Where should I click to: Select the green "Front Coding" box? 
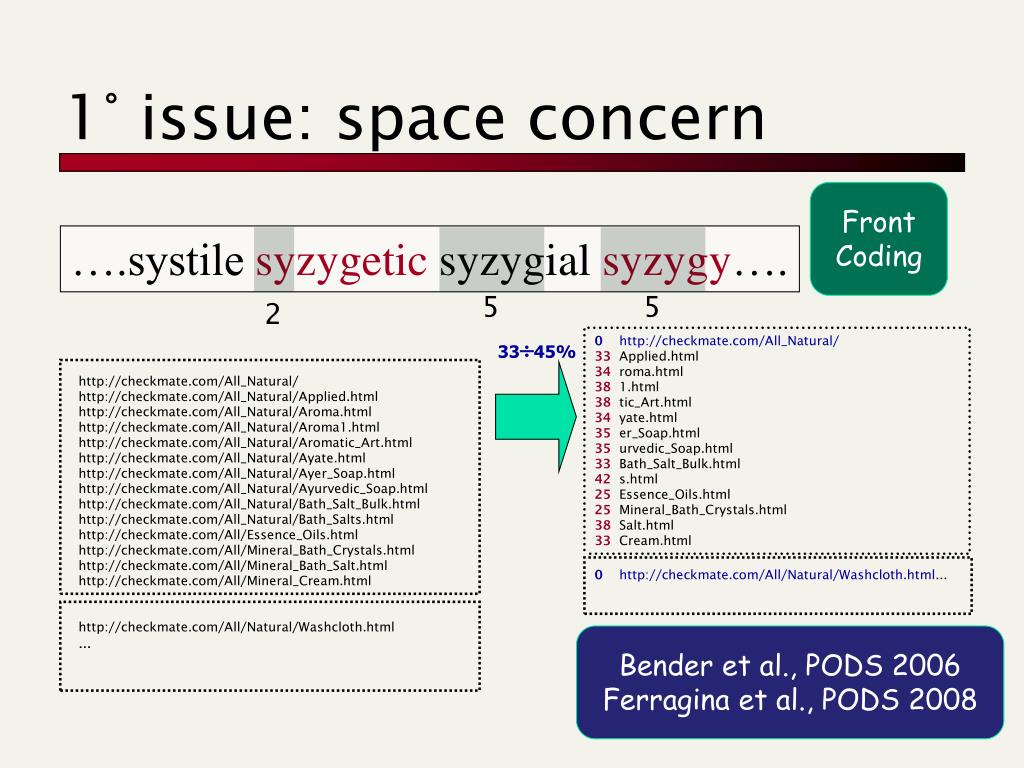tap(878, 239)
